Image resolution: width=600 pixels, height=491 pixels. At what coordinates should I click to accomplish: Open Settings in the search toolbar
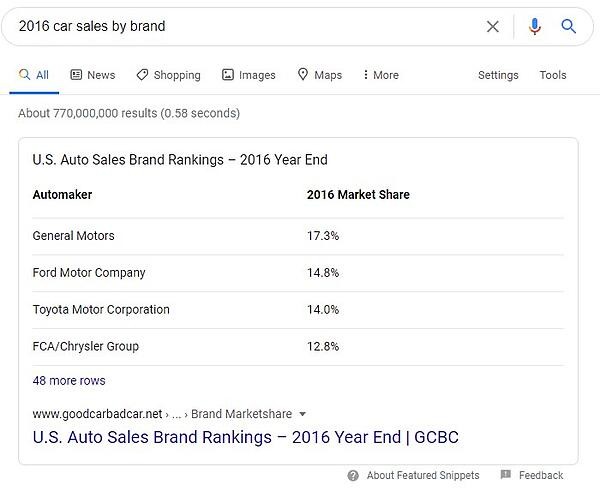coord(498,75)
